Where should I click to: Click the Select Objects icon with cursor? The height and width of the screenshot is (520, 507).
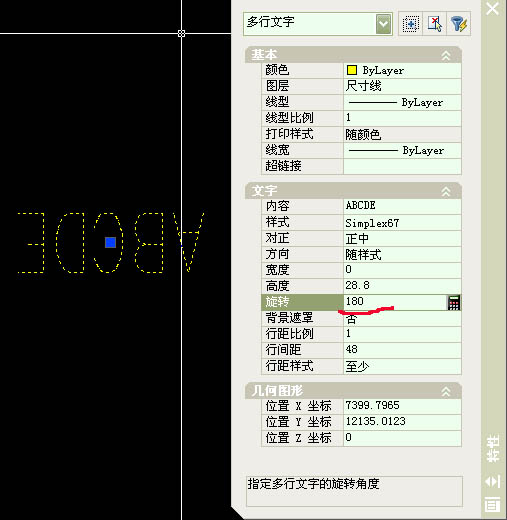pos(434,24)
